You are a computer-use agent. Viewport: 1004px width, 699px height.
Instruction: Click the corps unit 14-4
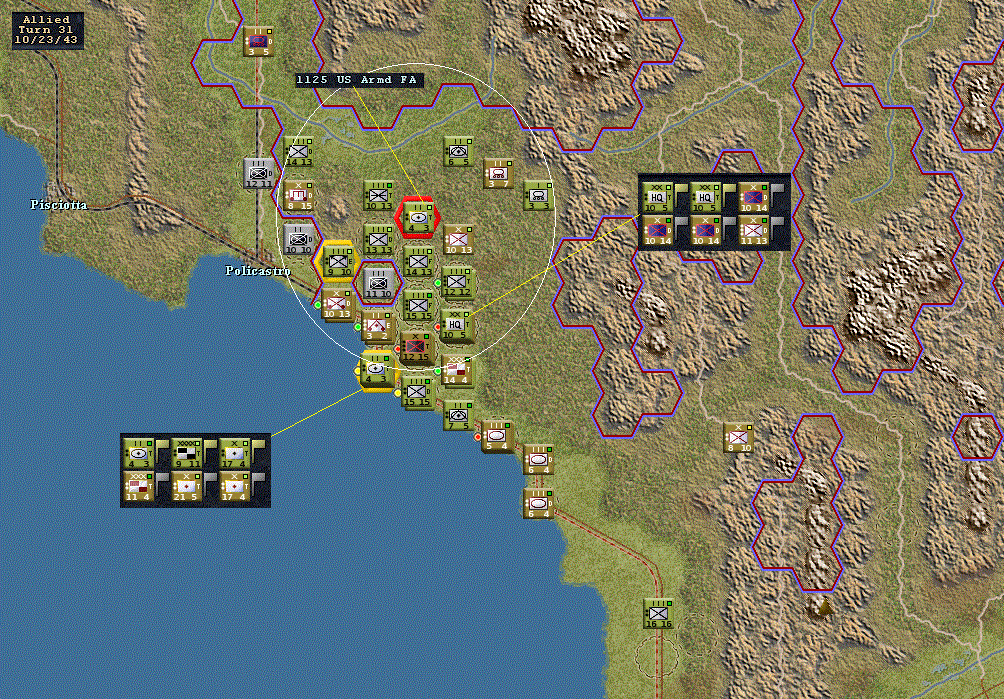(457, 370)
